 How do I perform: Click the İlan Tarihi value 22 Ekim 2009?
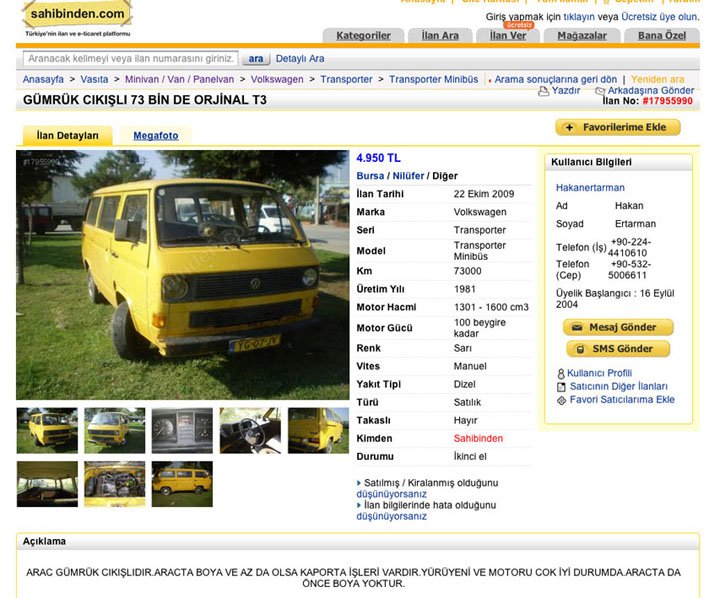point(484,194)
